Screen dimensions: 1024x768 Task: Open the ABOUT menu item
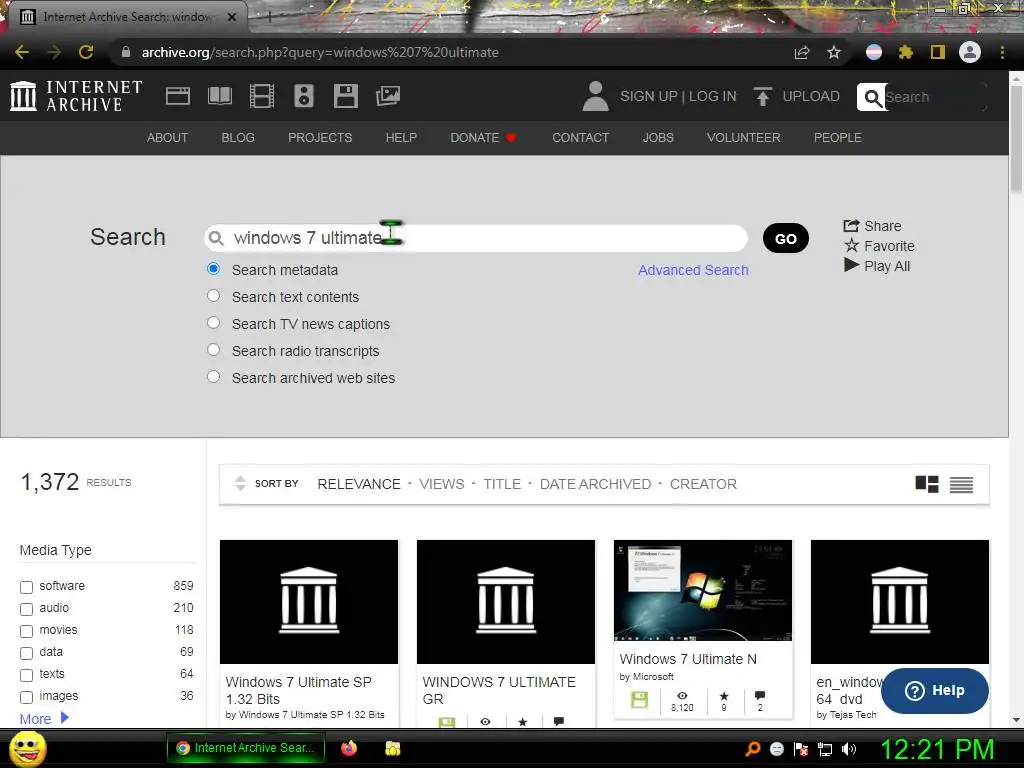tap(167, 138)
